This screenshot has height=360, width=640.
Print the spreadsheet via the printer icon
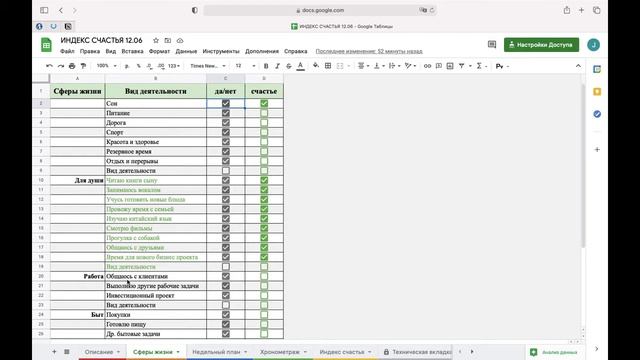[x=72, y=66]
